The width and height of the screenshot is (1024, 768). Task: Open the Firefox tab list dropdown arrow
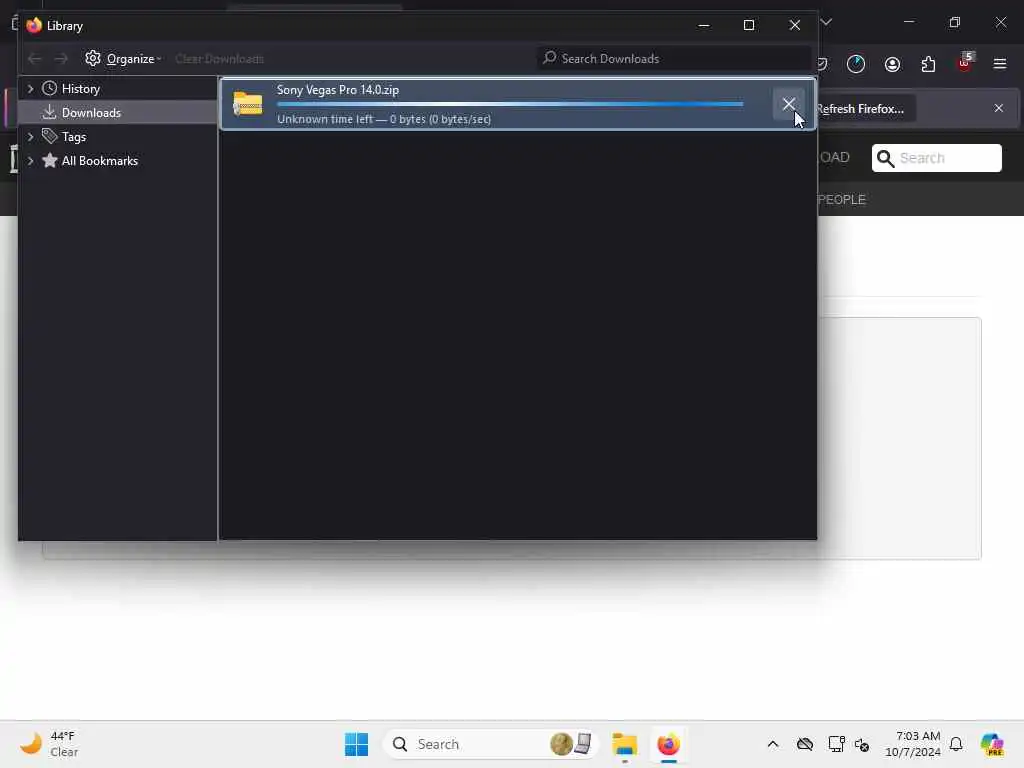point(826,22)
